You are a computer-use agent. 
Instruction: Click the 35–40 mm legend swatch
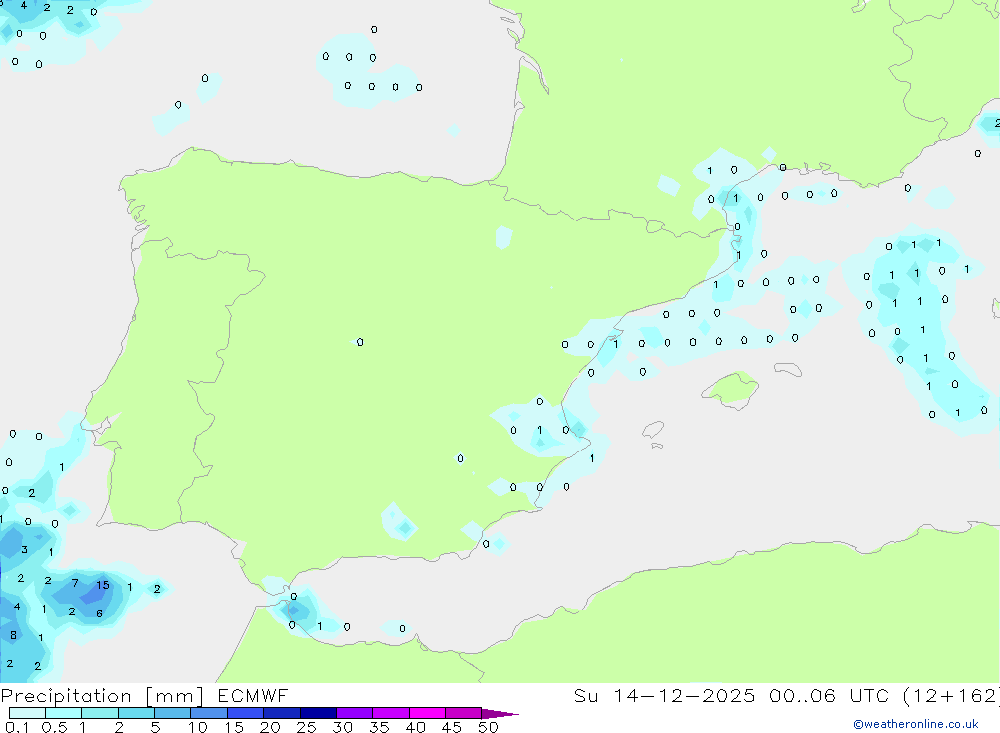[390, 713]
